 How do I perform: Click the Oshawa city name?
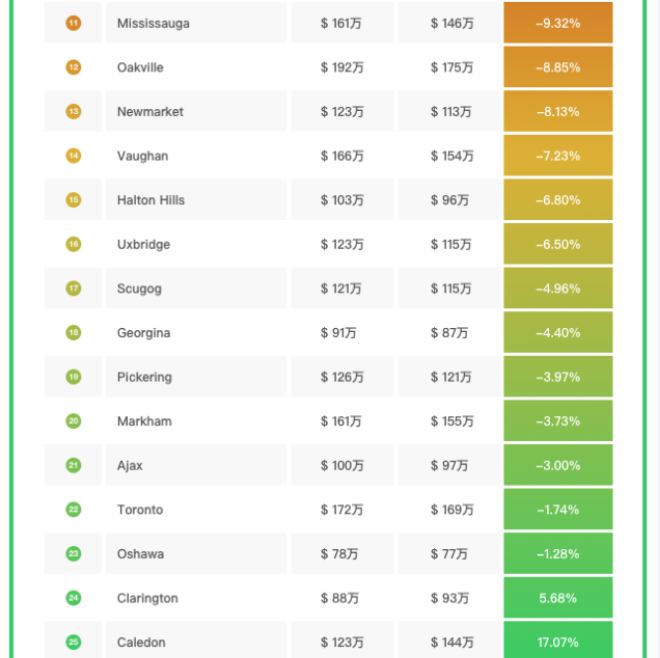(140, 554)
